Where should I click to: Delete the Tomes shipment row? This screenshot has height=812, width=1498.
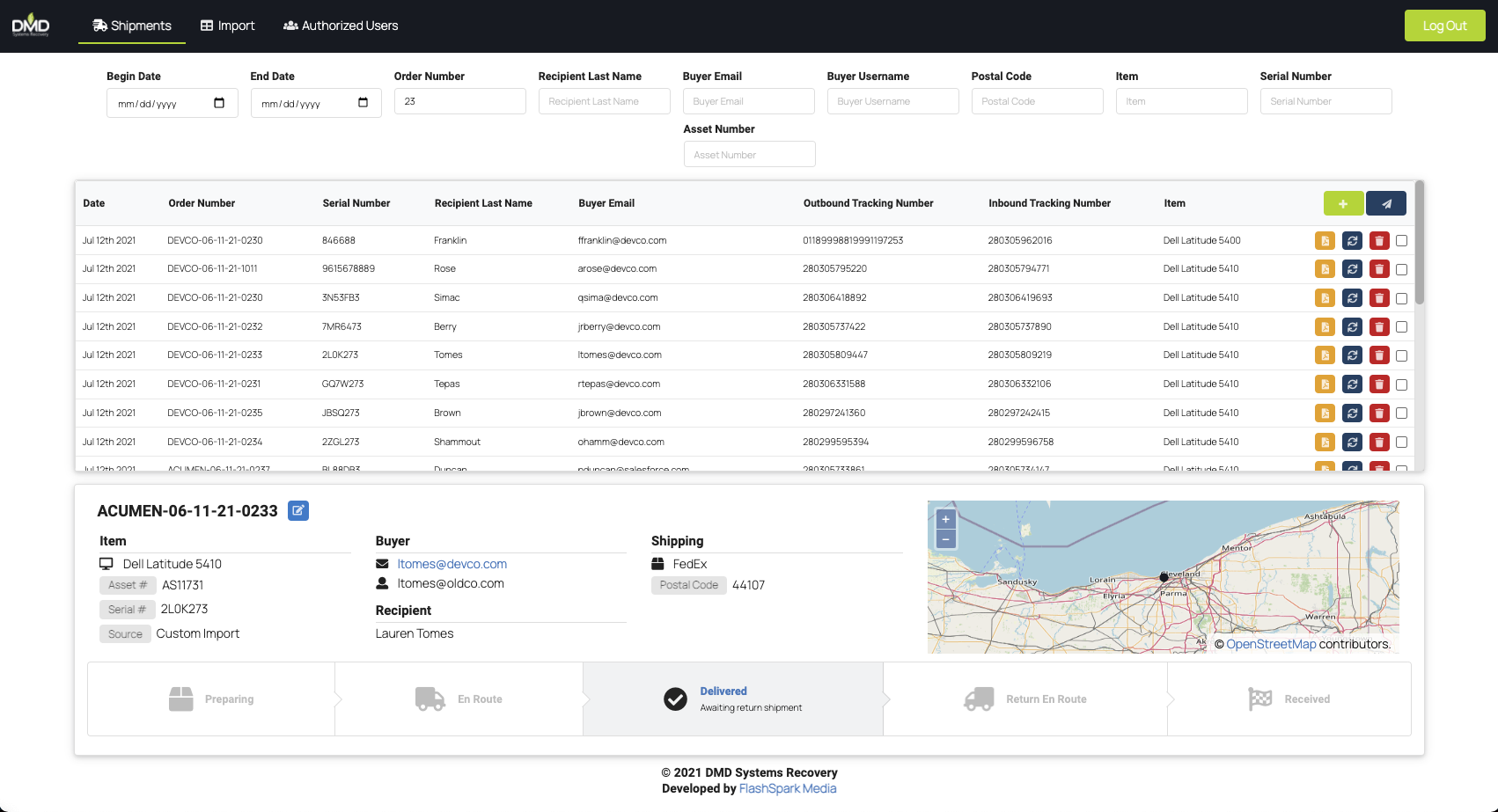click(1379, 355)
